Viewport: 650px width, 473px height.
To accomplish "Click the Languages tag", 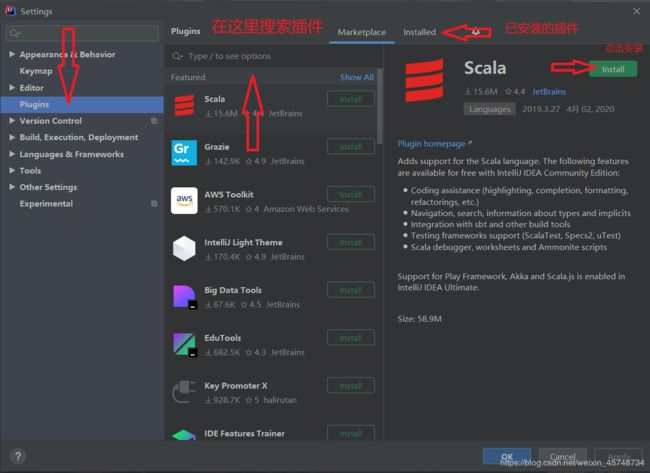I will (490, 109).
